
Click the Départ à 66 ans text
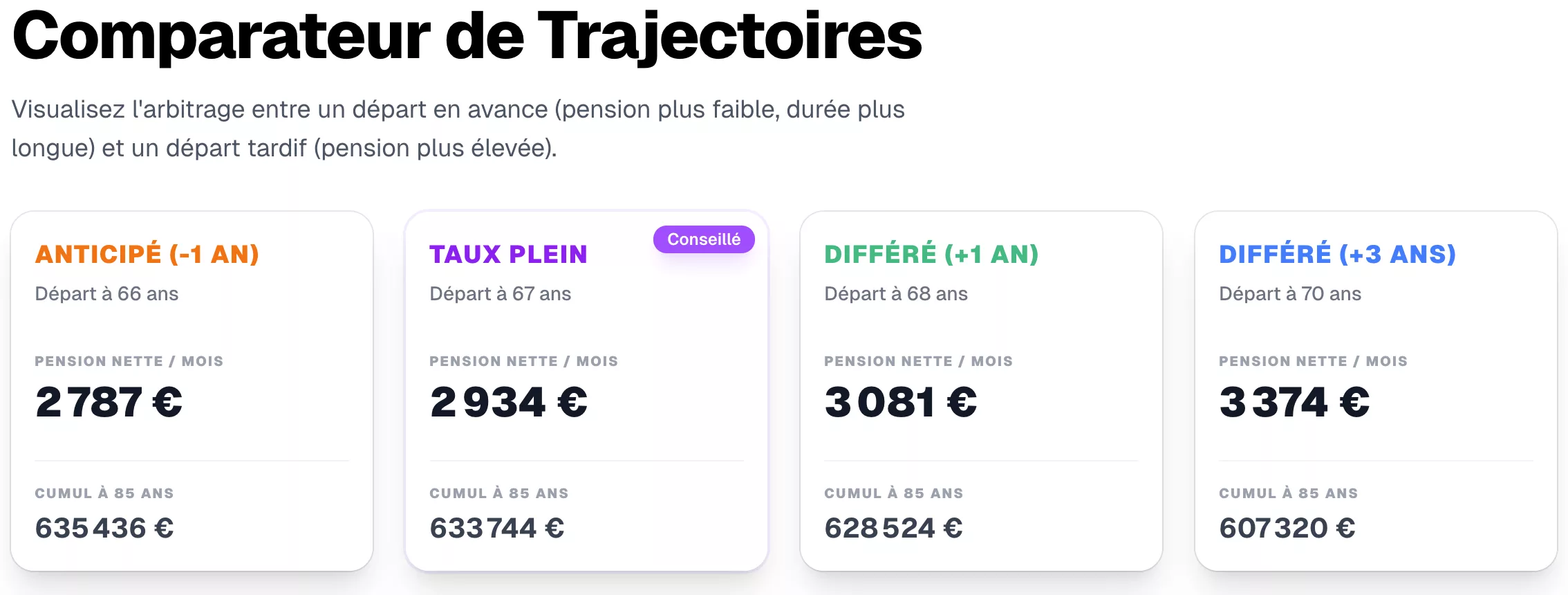(x=106, y=294)
